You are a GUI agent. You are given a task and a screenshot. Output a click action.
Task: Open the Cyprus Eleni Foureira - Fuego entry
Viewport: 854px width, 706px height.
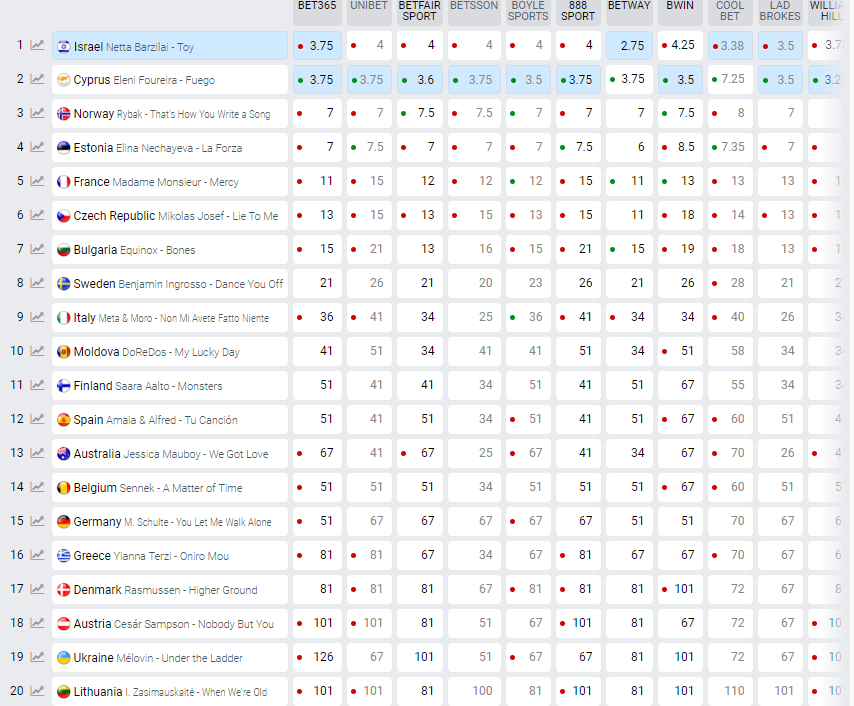coord(170,80)
